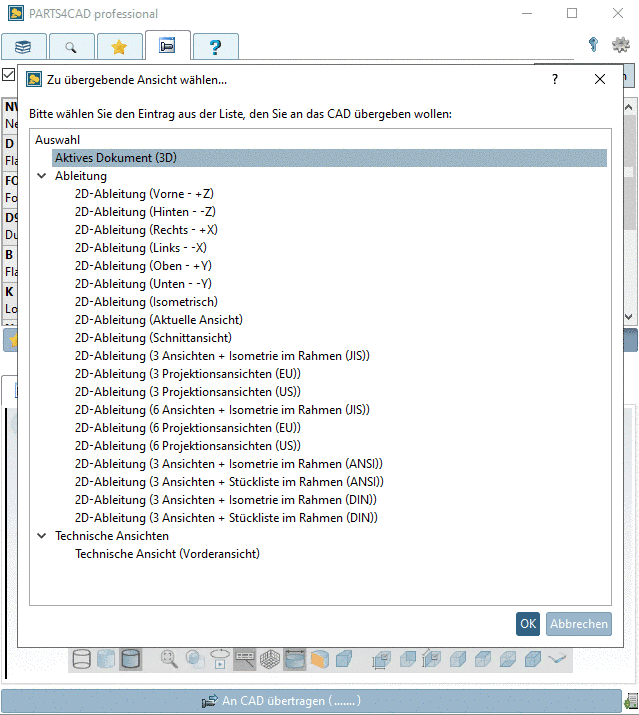Select 2D-Ableitung (Unten - -Y)
Viewport: 639px width, 715px height.
tap(143, 284)
